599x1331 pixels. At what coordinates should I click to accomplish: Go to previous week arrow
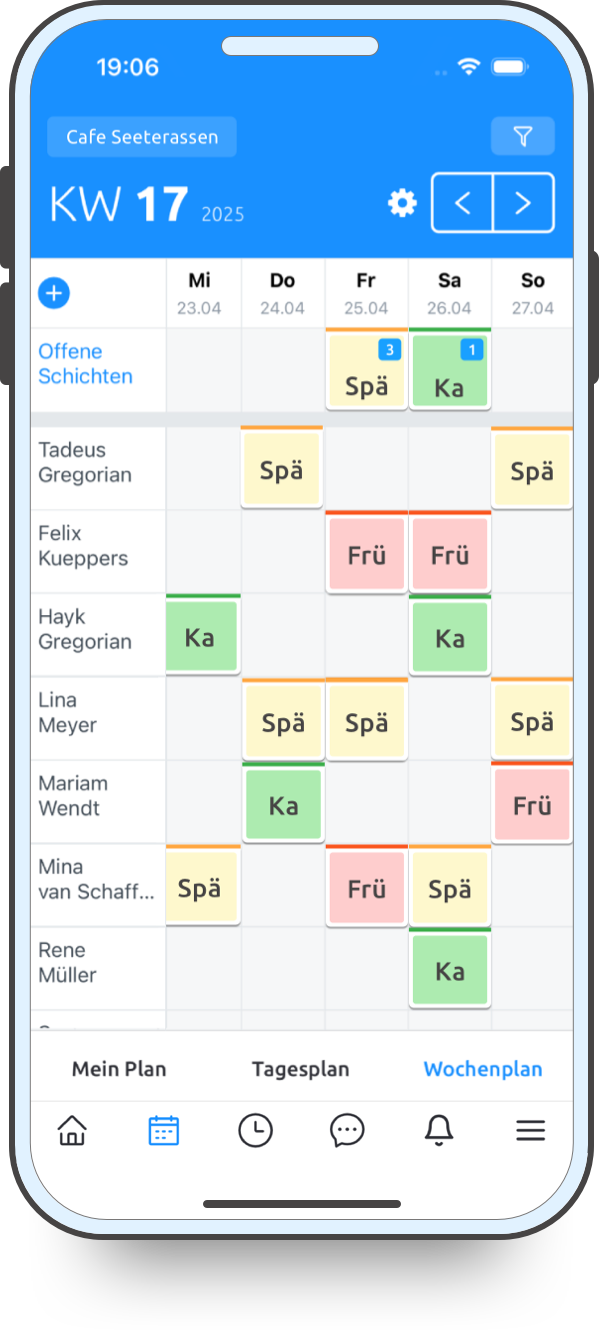[462, 203]
